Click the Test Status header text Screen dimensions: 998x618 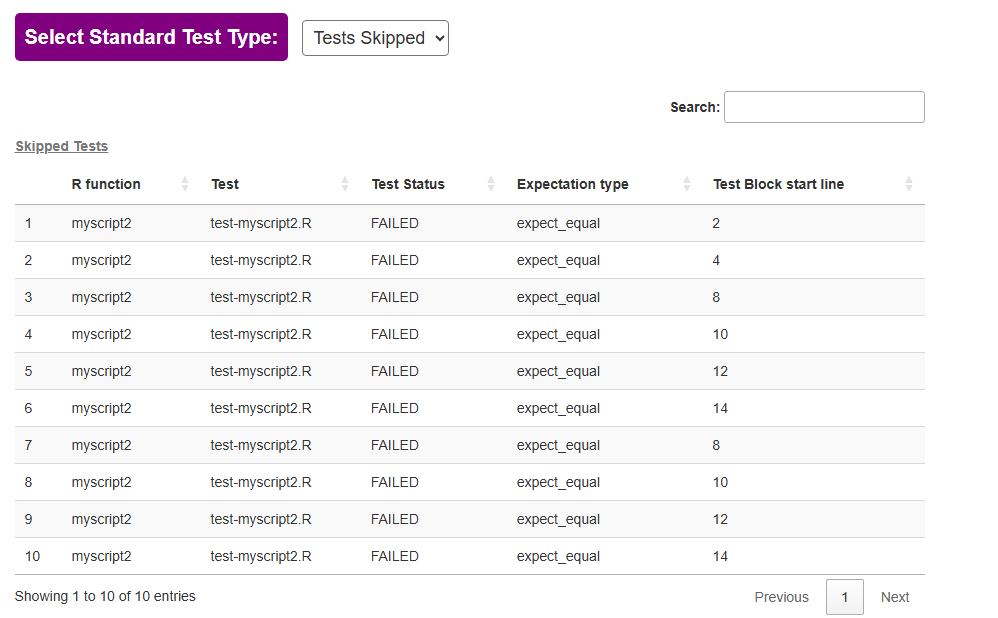point(408,184)
